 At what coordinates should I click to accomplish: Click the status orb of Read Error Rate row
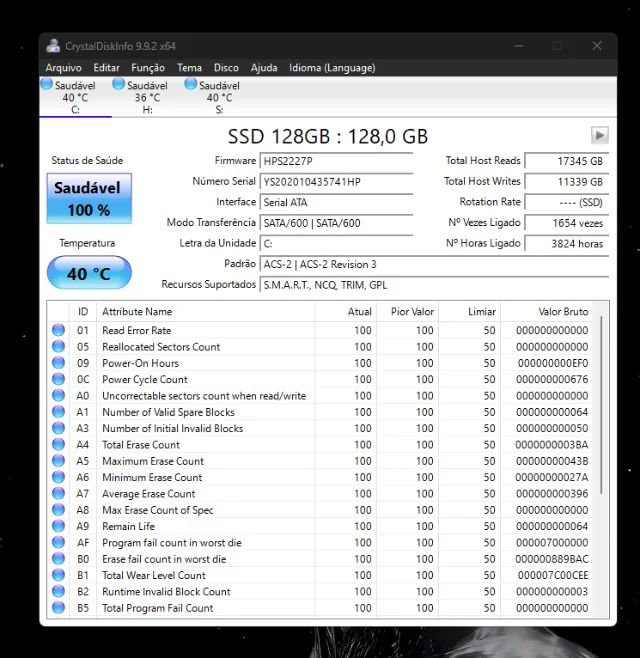click(58, 330)
